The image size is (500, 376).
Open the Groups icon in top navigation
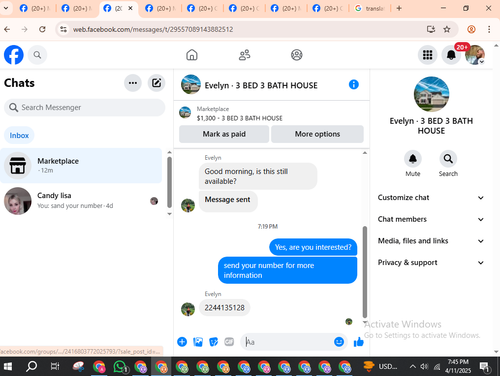tap(296, 55)
